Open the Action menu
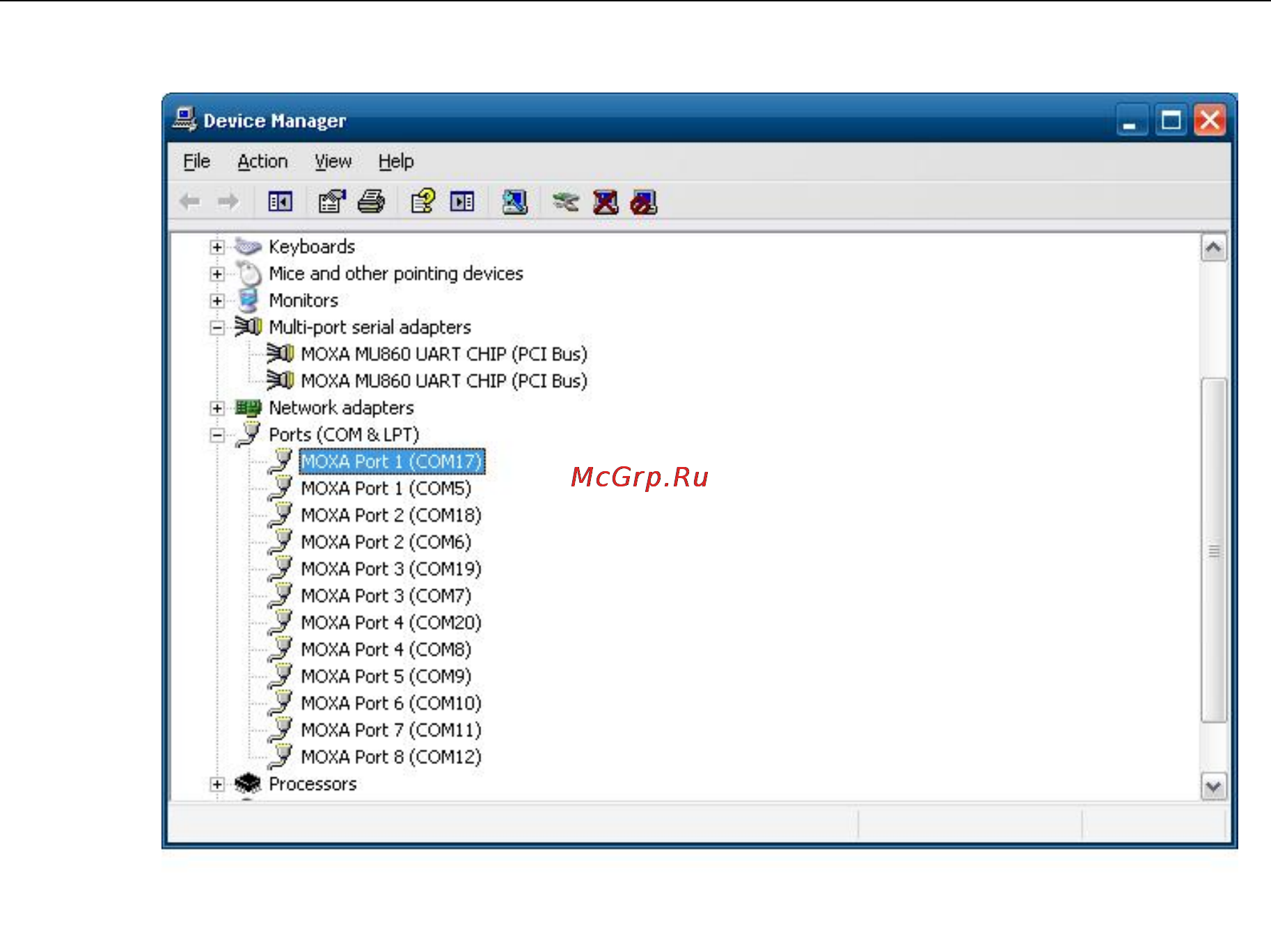This screenshot has height=952, width=1271. coord(262,161)
